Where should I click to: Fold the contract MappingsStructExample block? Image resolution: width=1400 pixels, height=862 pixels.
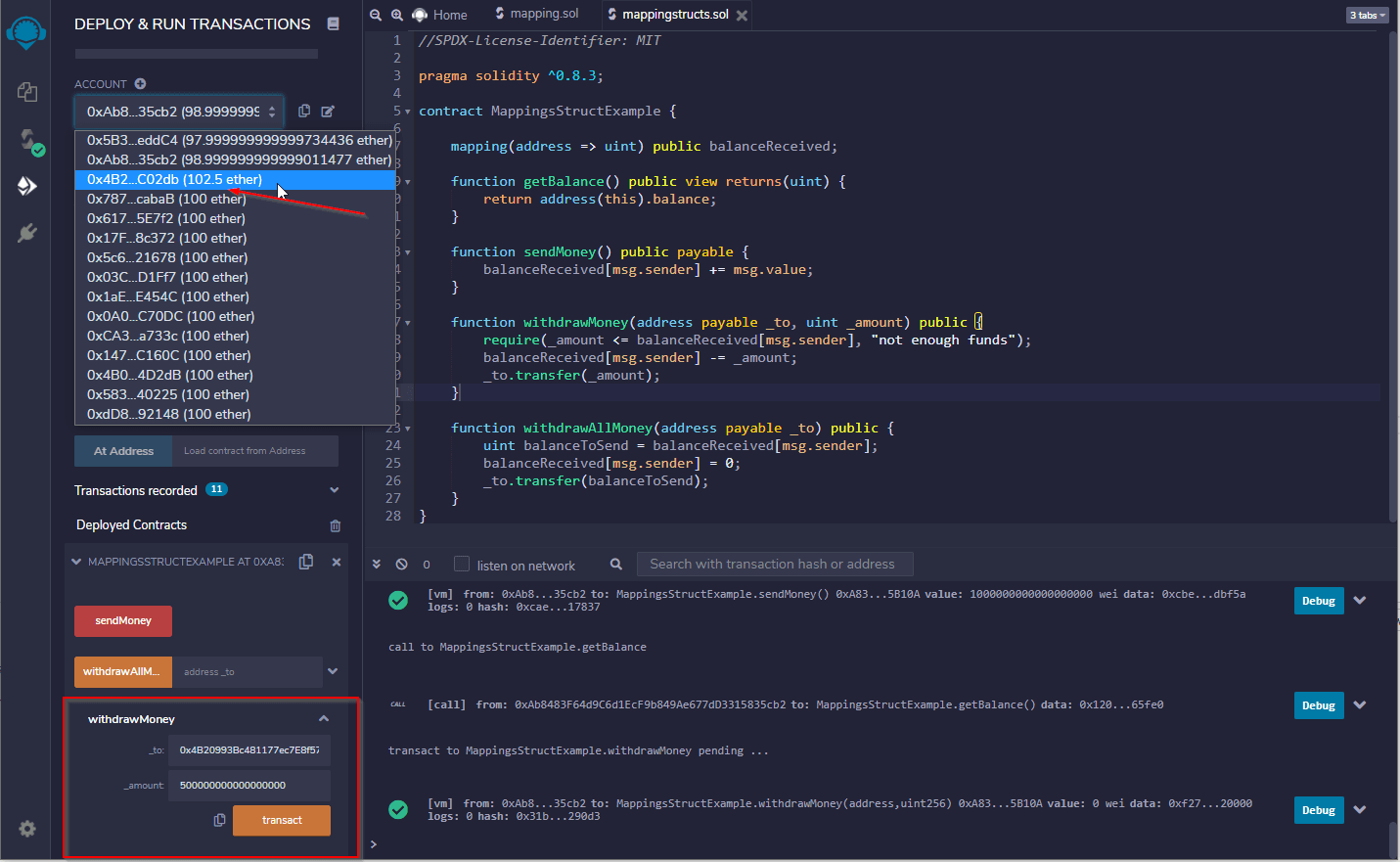[x=408, y=112]
